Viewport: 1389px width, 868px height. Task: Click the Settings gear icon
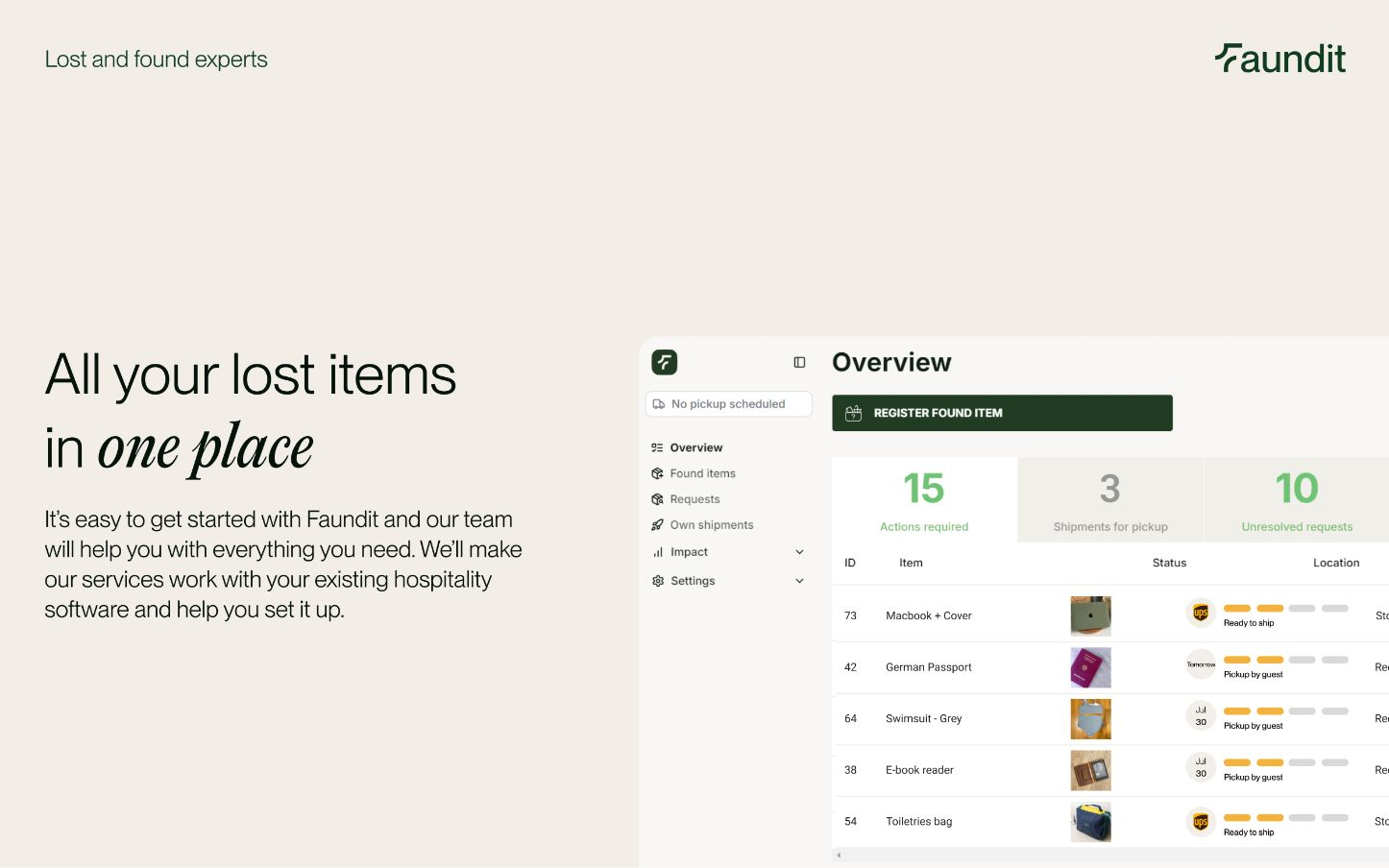(658, 581)
